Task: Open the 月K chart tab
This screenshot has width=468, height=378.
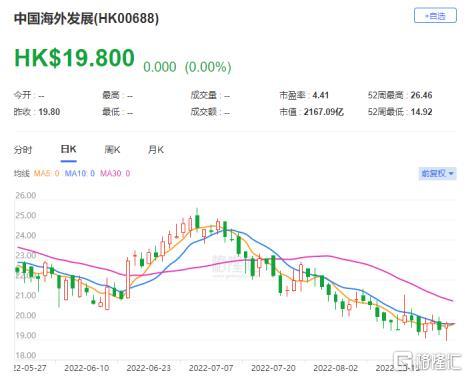Action: coord(156,150)
